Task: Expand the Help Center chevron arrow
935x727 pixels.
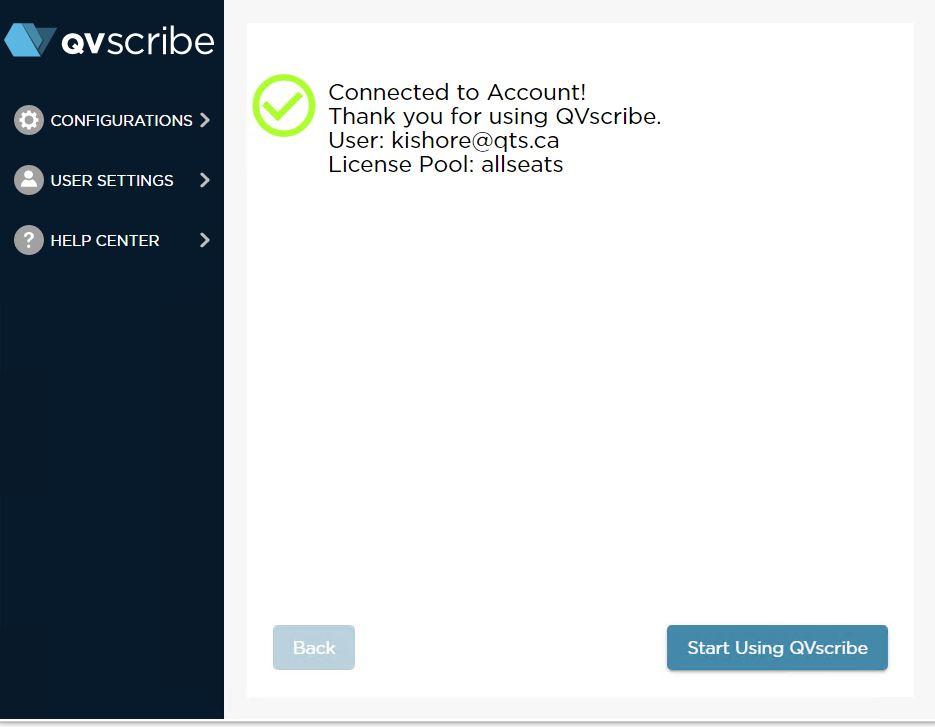Action: coord(206,240)
